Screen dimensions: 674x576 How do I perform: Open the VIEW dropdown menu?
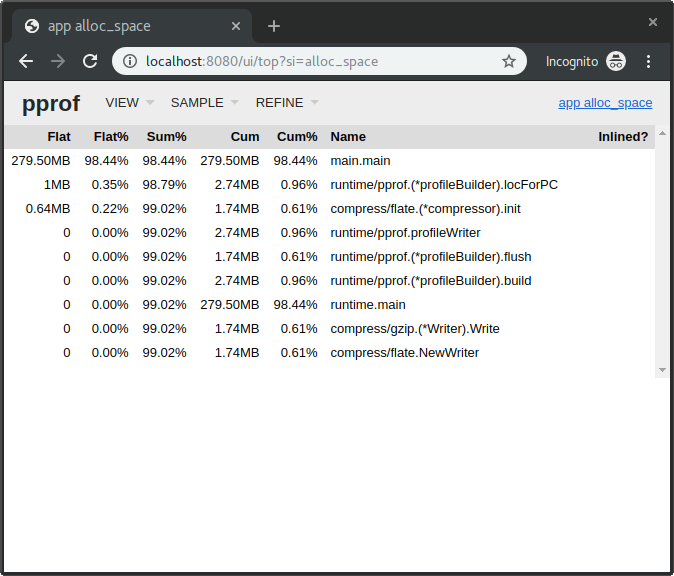[130, 103]
